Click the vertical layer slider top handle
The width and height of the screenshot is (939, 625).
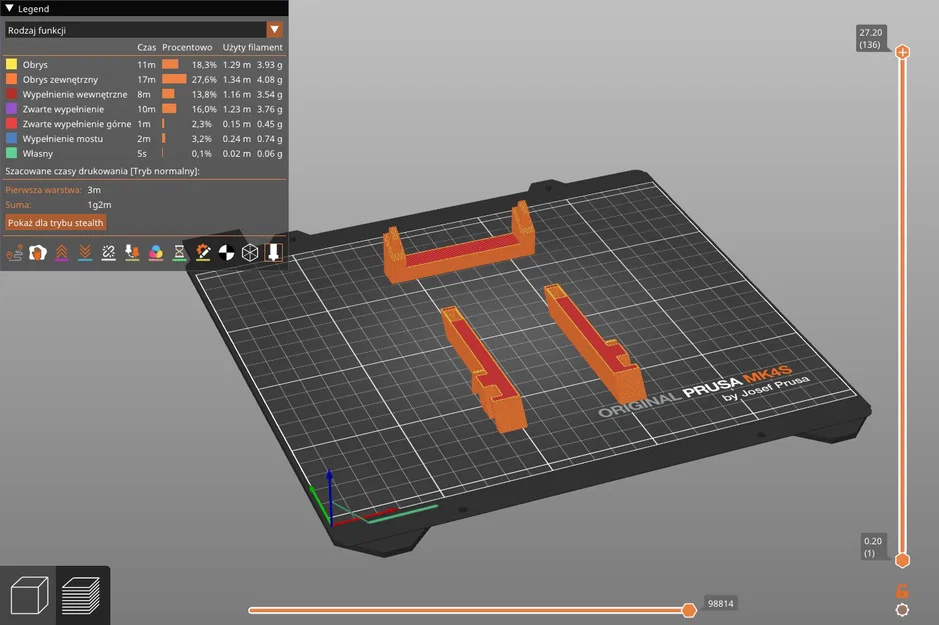click(x=903, y=50)
